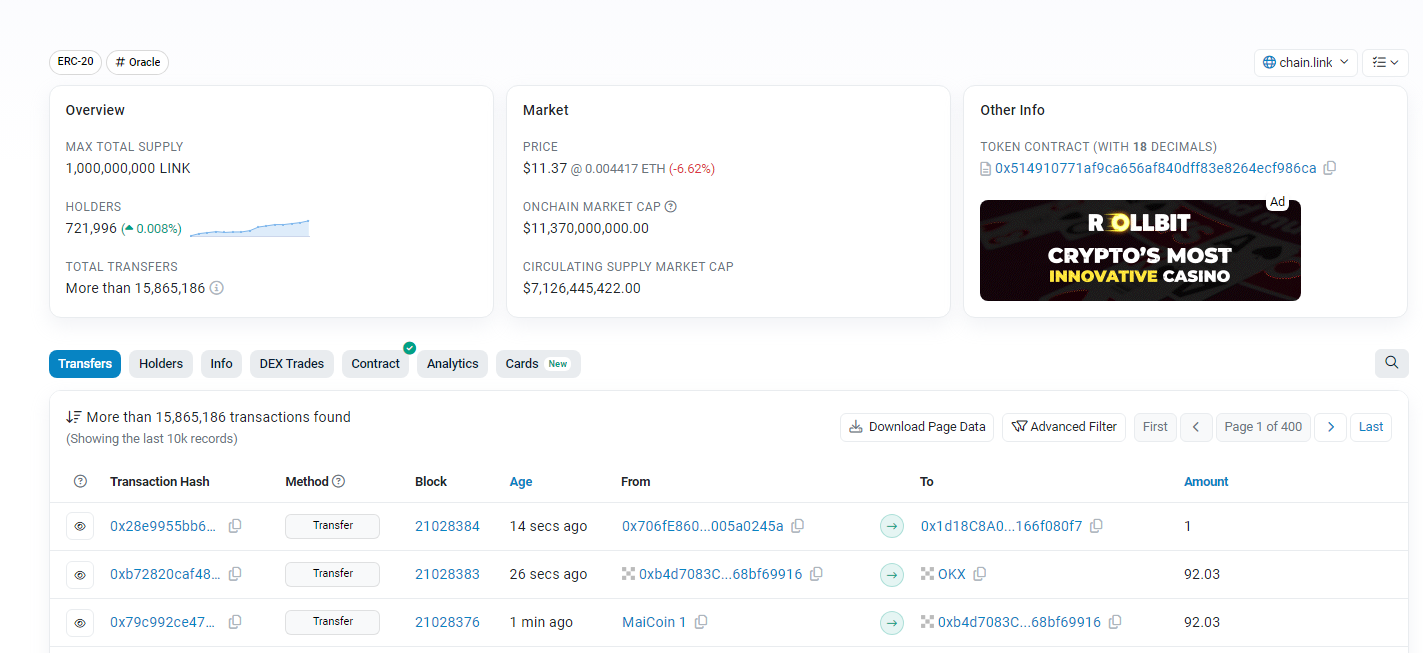Open the DEX Trades tab

[x=291, y=363]
